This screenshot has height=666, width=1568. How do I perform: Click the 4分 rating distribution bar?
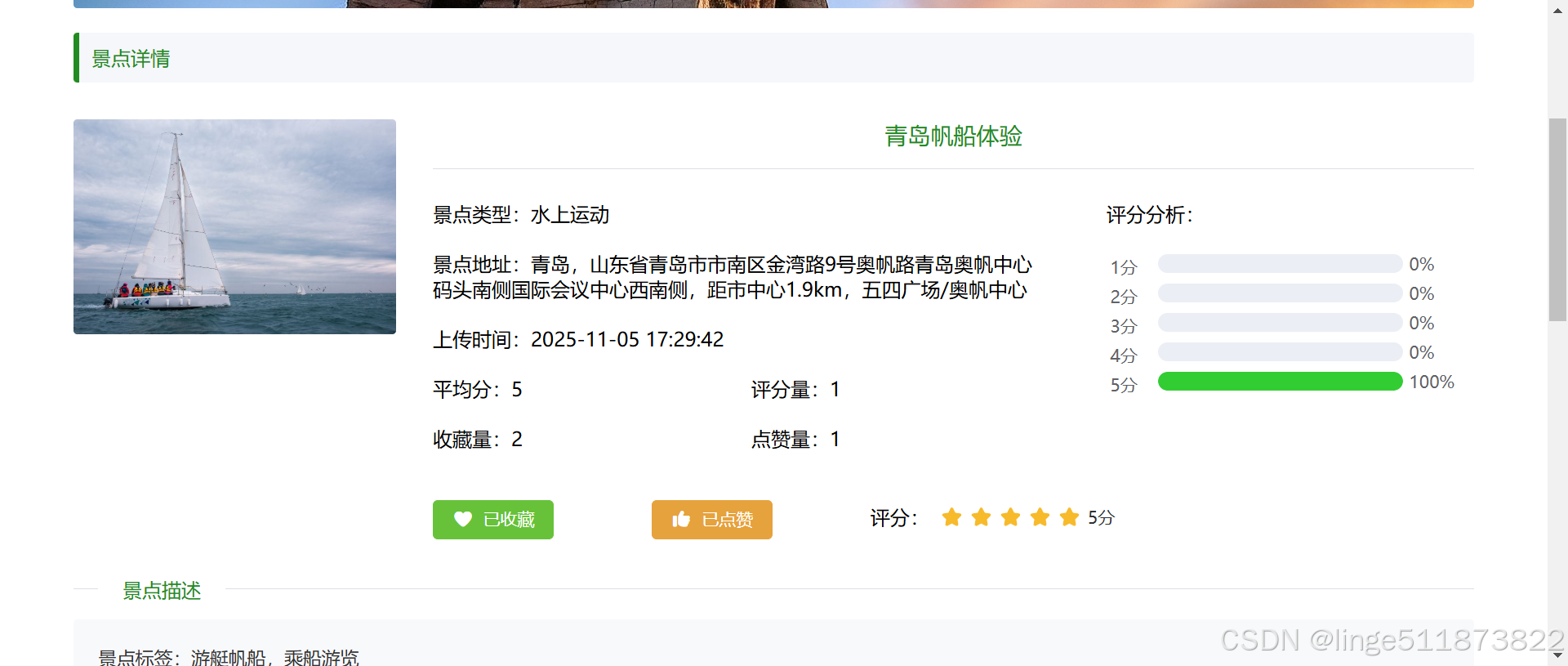[1280, 352]
